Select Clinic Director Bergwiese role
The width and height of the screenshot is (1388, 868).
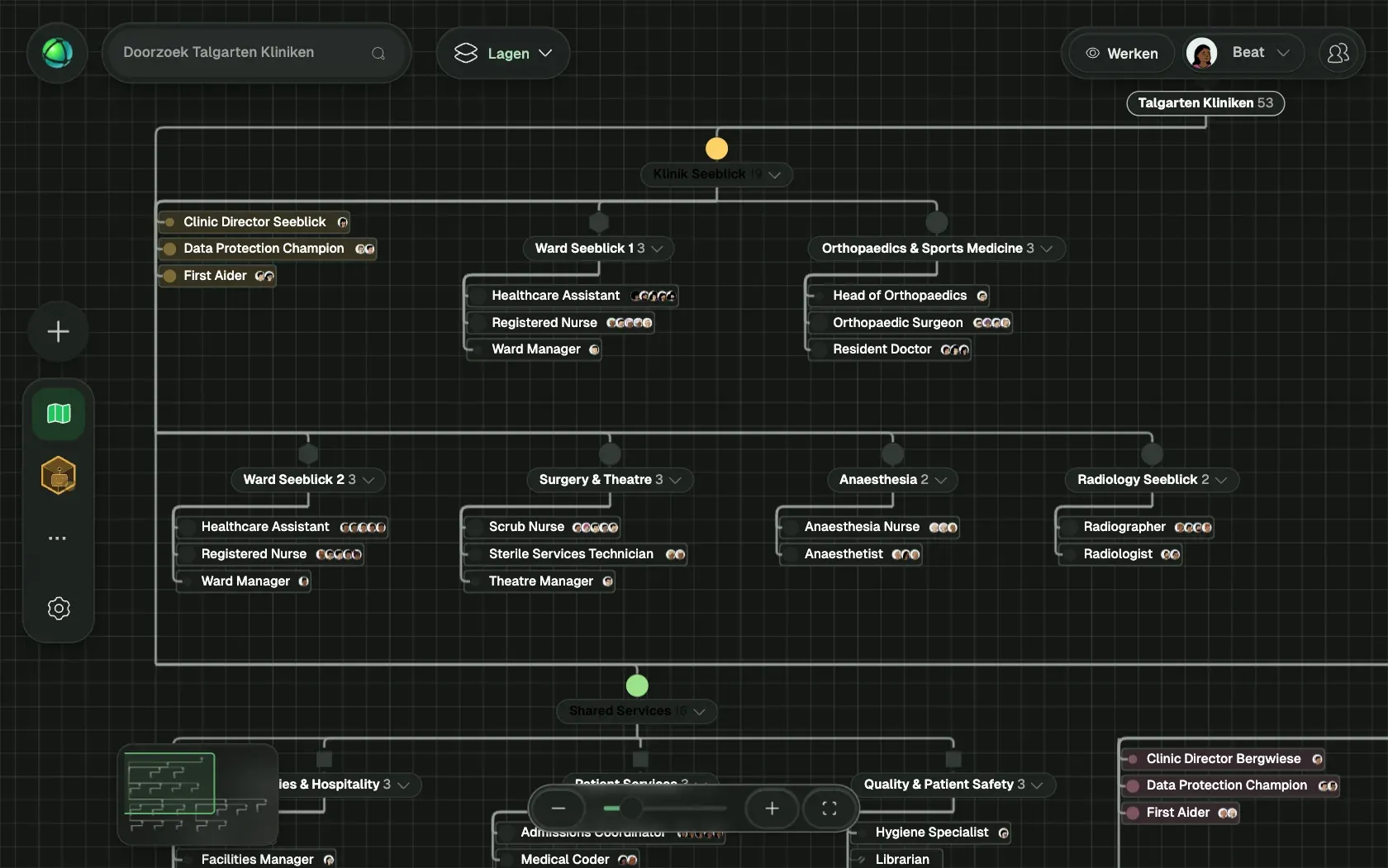click(1224, 759)
